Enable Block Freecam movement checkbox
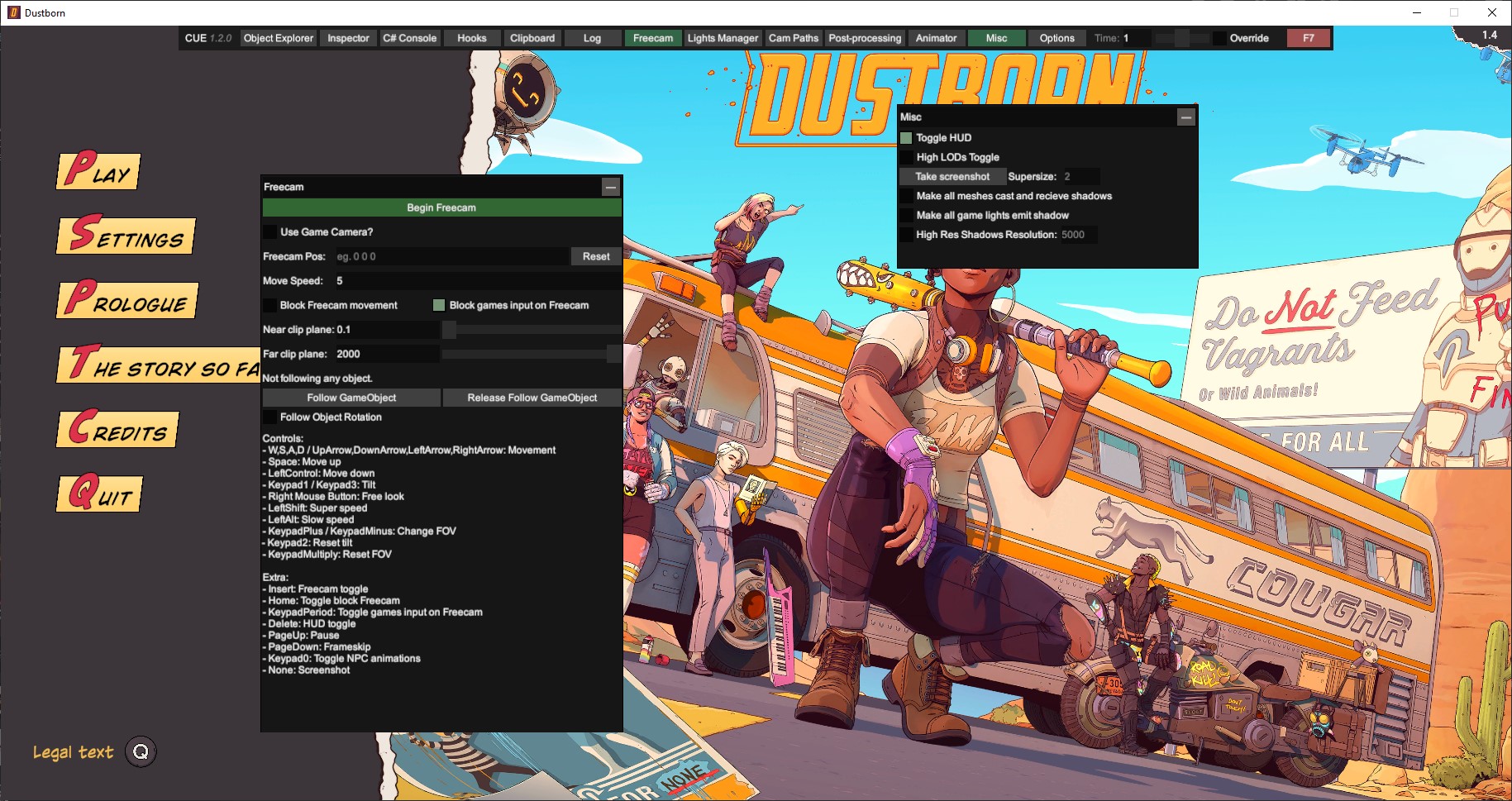Image resolution: width=1512 pixels, height=801 pixels. [x=269, y=306]
